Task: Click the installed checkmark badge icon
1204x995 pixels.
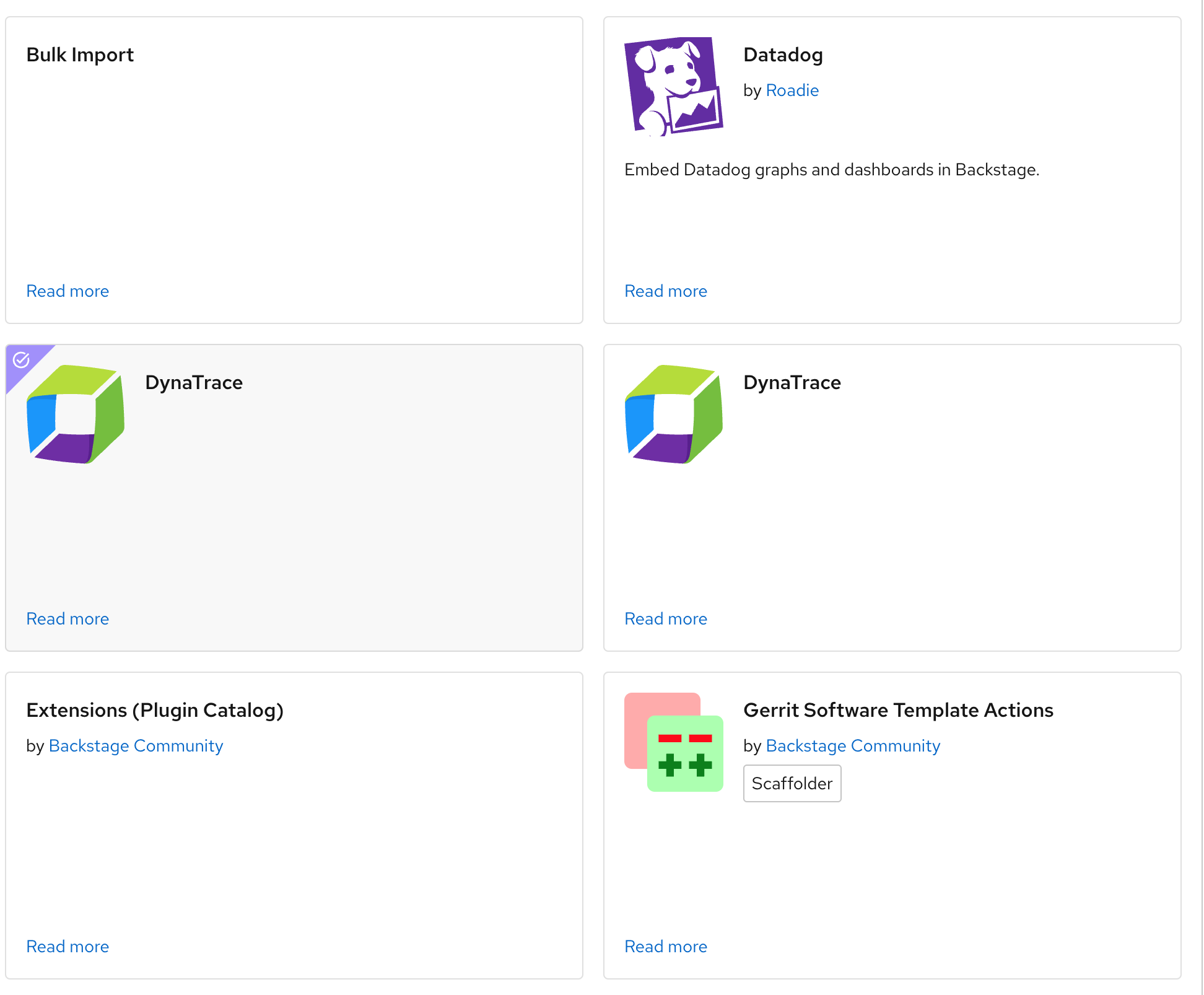Action: coord(22,360)
